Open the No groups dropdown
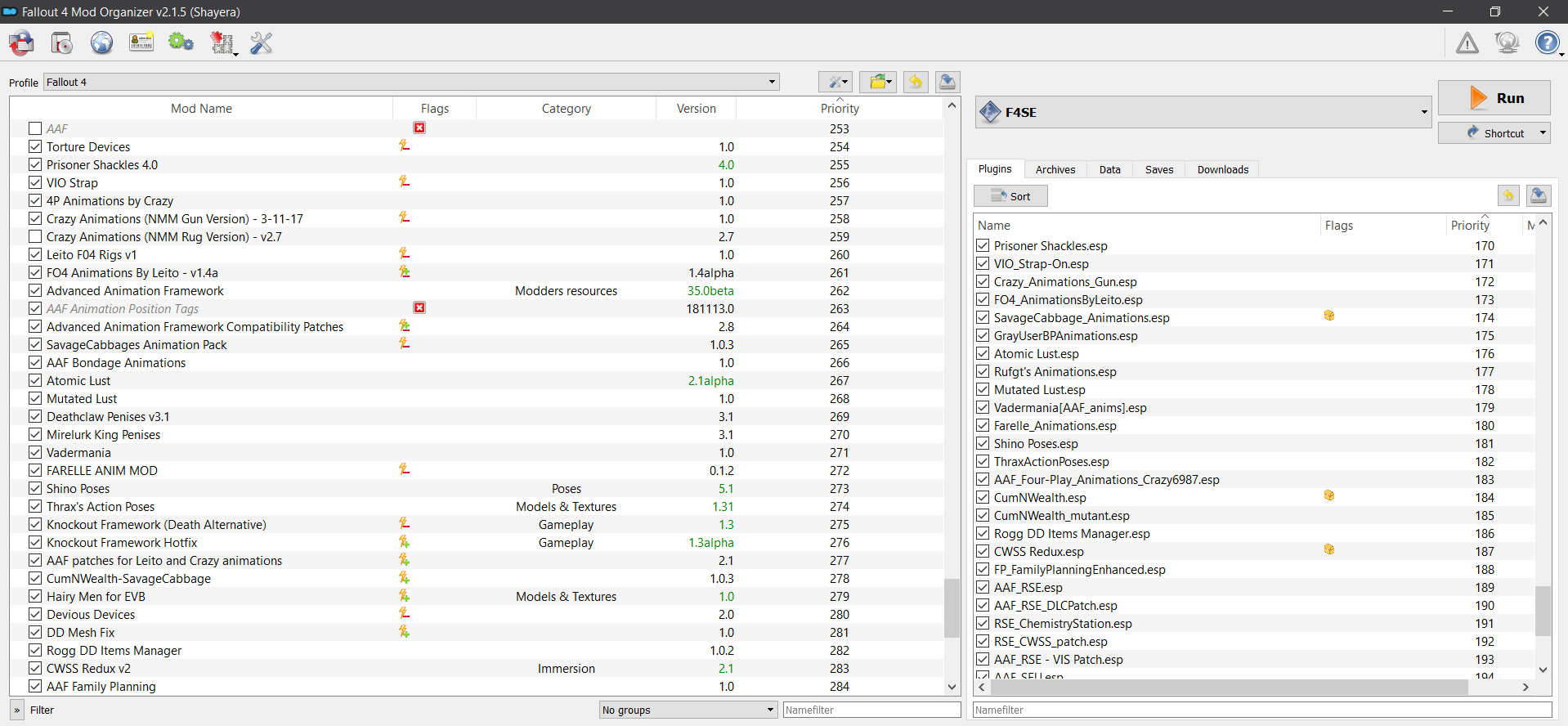This screenshot has width=1568, height=726. coord(688,710)
